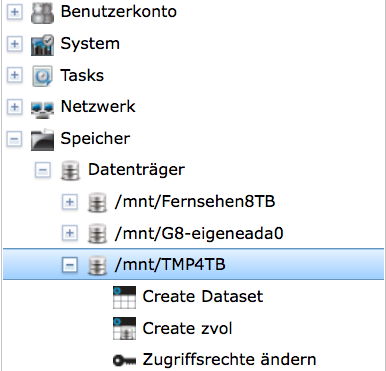The image size is (386, 371).
Task: Click the Create zvol icon
Action: click(124, 329)
